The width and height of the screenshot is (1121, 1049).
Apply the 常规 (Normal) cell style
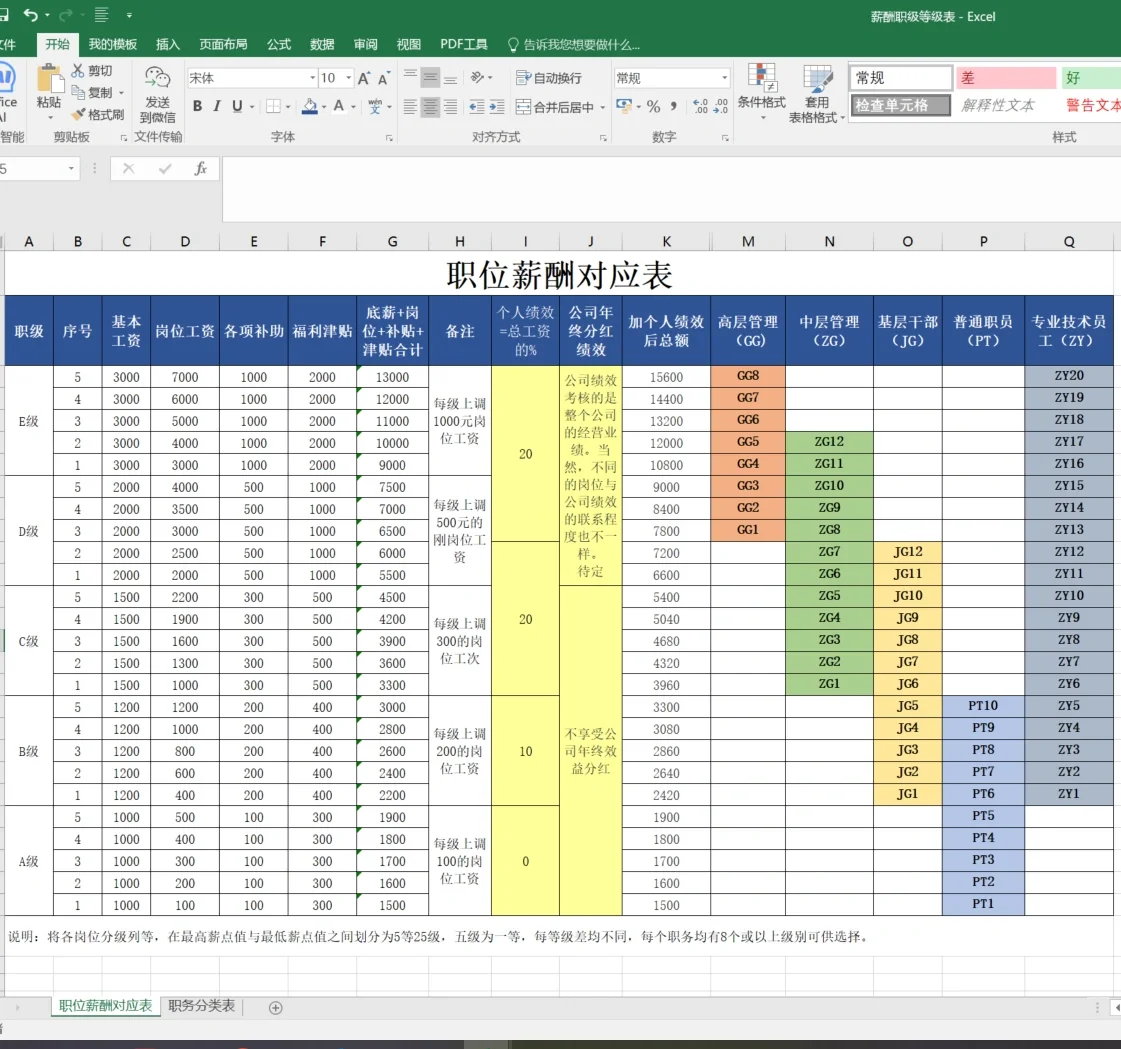[901, 77]
